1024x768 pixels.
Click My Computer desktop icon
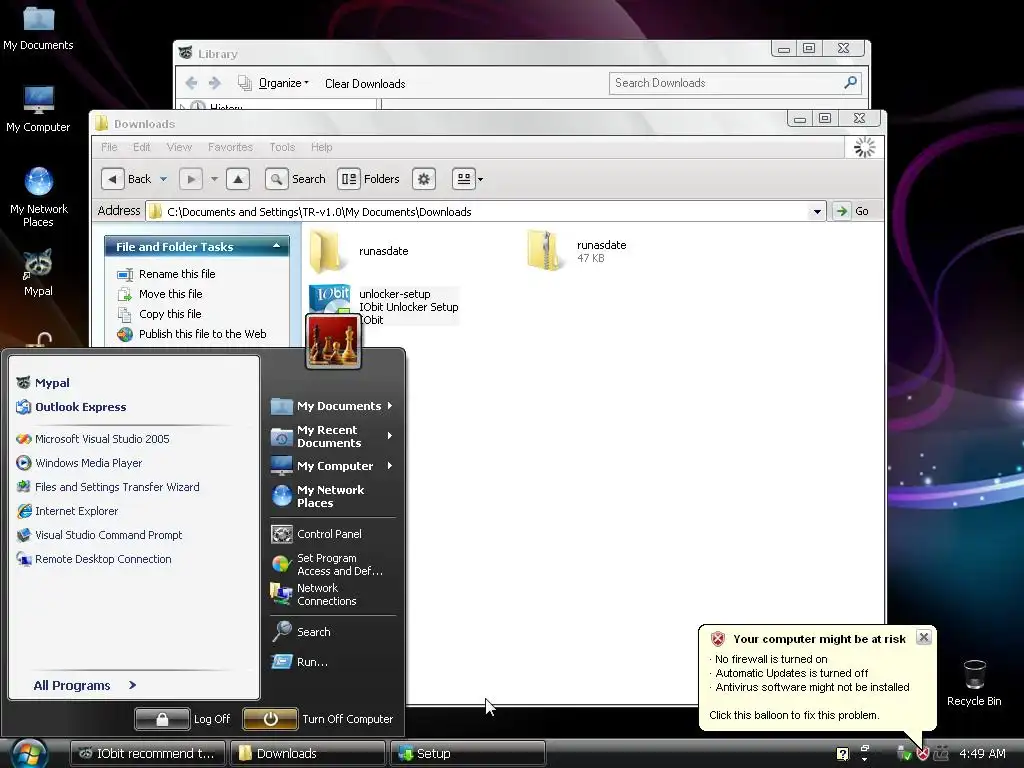click(x=38, y=108)
